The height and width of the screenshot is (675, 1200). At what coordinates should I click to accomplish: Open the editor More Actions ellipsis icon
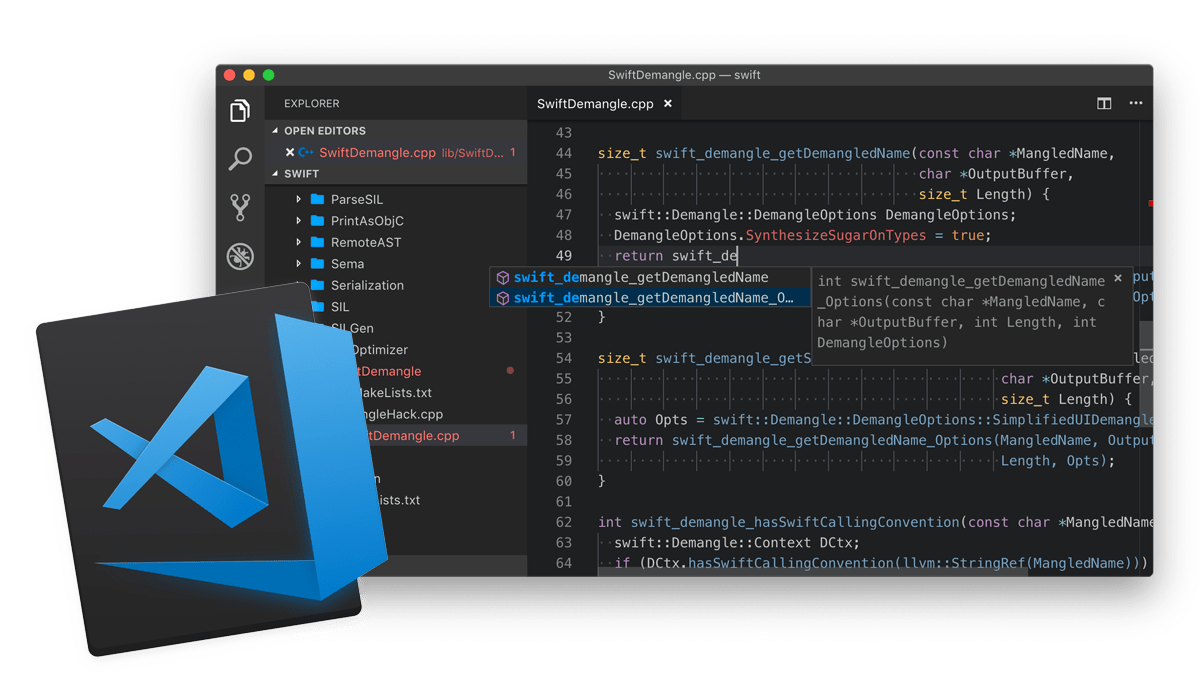[1135, 103]
